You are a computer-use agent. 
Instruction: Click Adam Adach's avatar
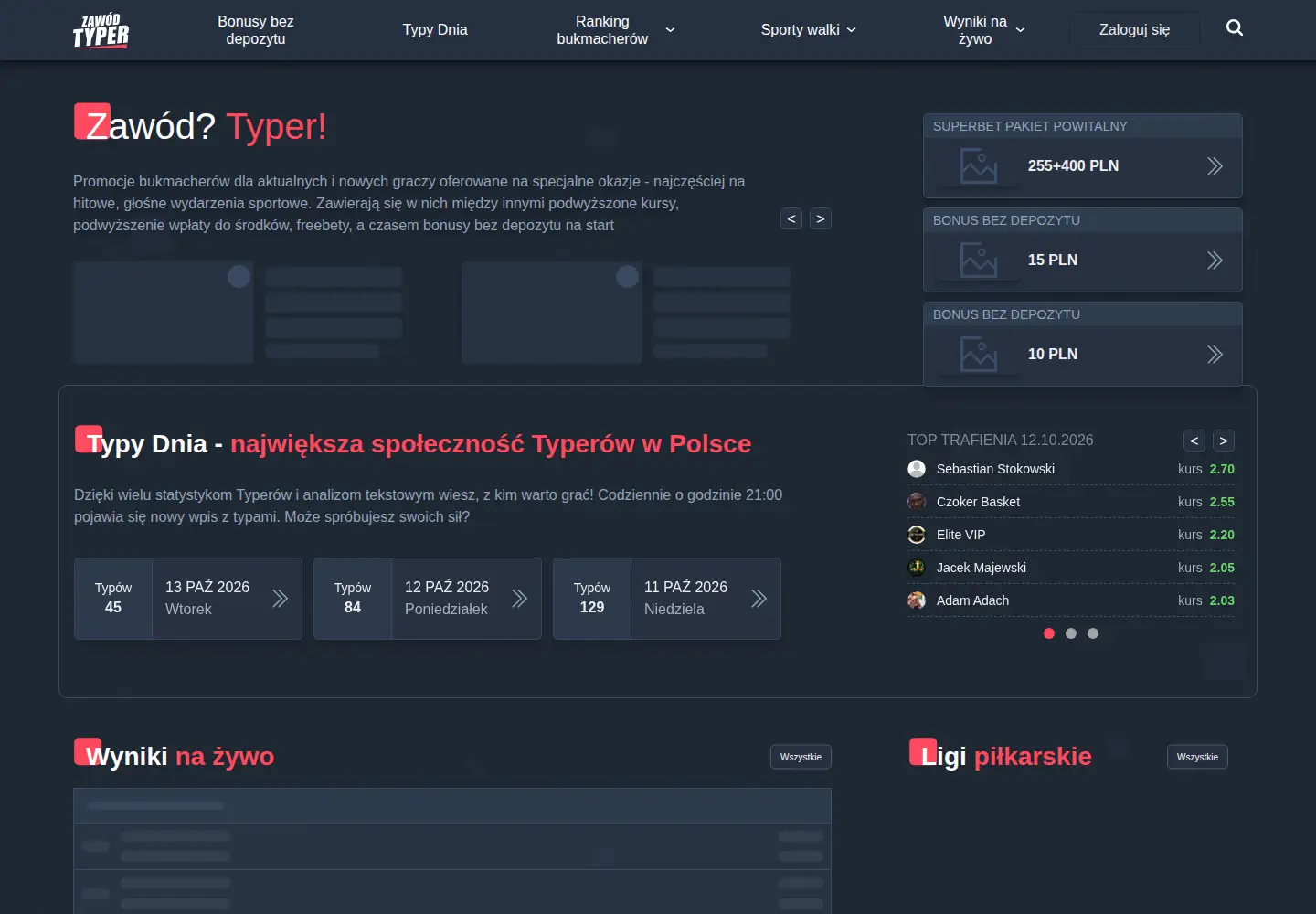[x=917, y=600]
